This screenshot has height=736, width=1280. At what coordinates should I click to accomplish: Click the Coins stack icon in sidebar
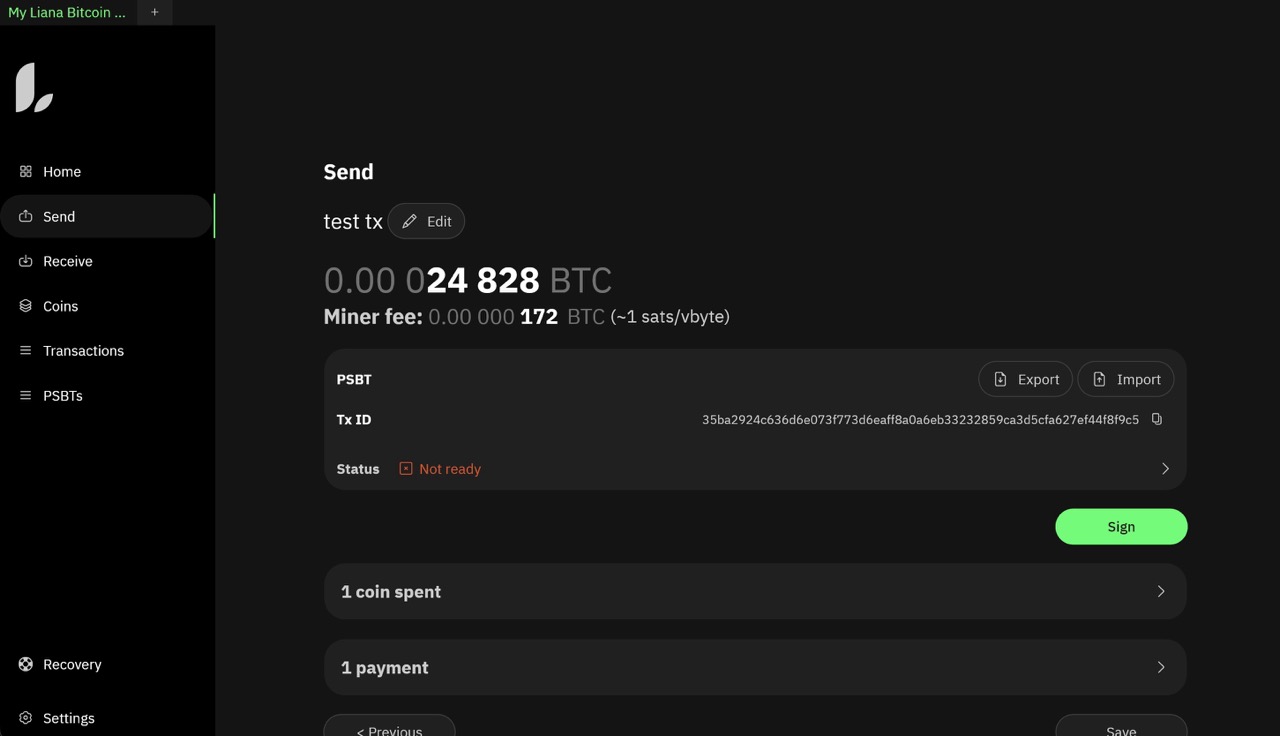pos(26,306)
